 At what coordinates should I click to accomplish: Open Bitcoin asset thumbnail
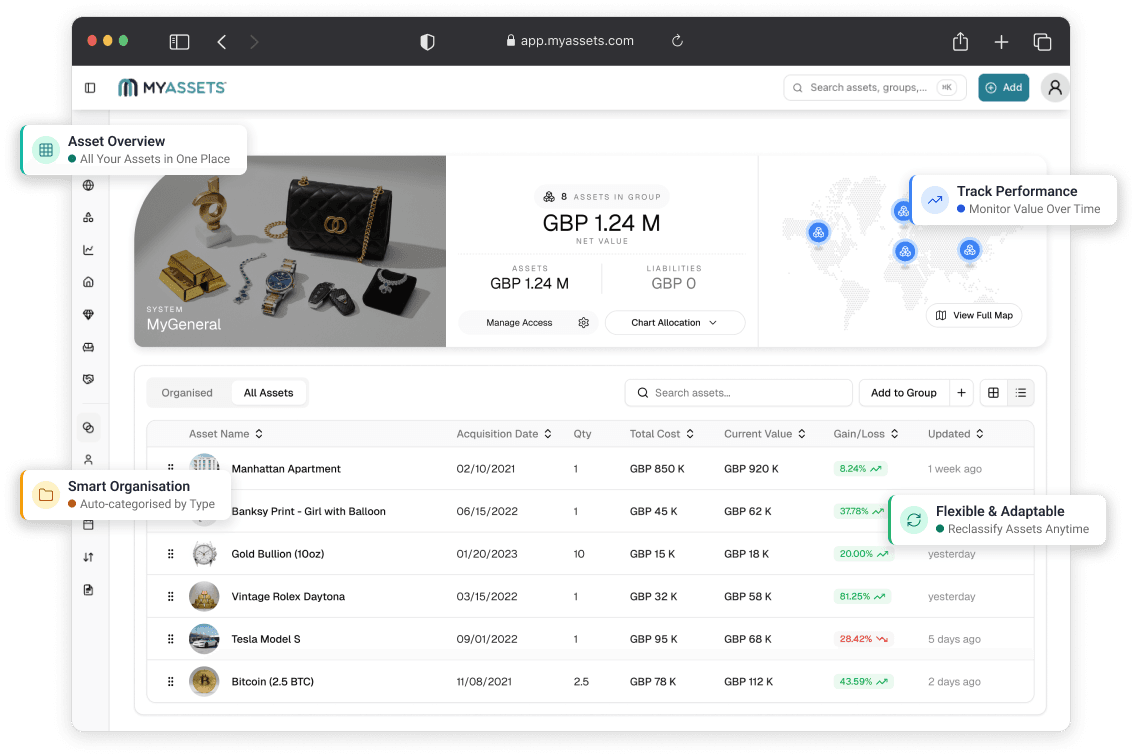tap(204, 681)
